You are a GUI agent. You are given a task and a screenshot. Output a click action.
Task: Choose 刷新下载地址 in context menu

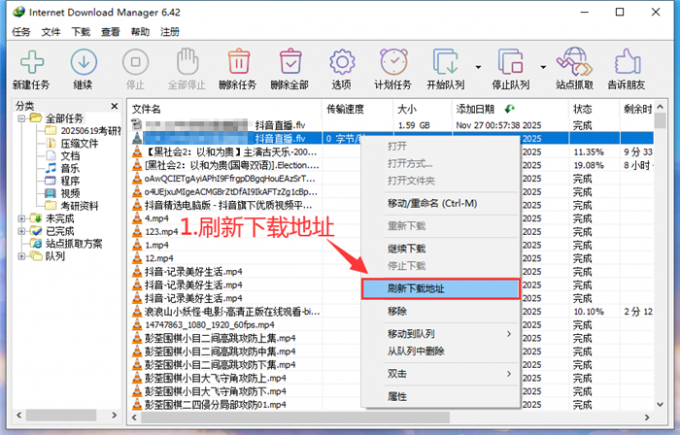441,289
